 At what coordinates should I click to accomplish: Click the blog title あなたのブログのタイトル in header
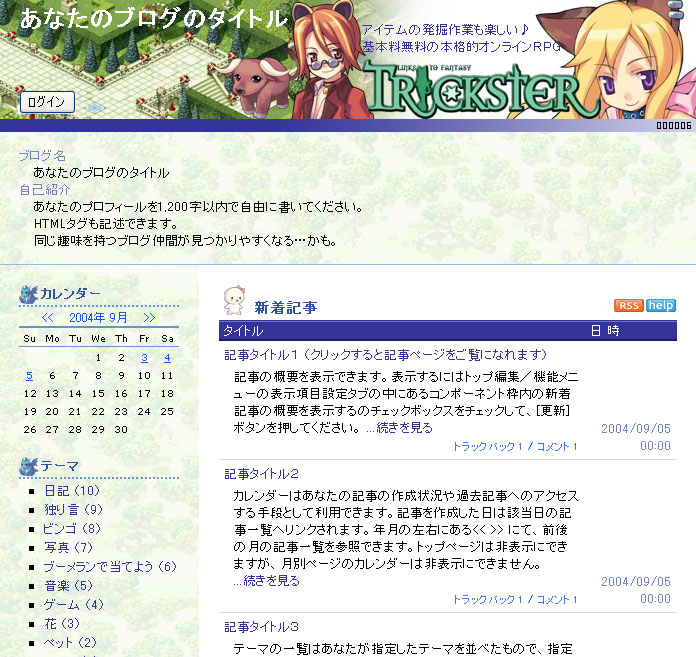[154, 19]
